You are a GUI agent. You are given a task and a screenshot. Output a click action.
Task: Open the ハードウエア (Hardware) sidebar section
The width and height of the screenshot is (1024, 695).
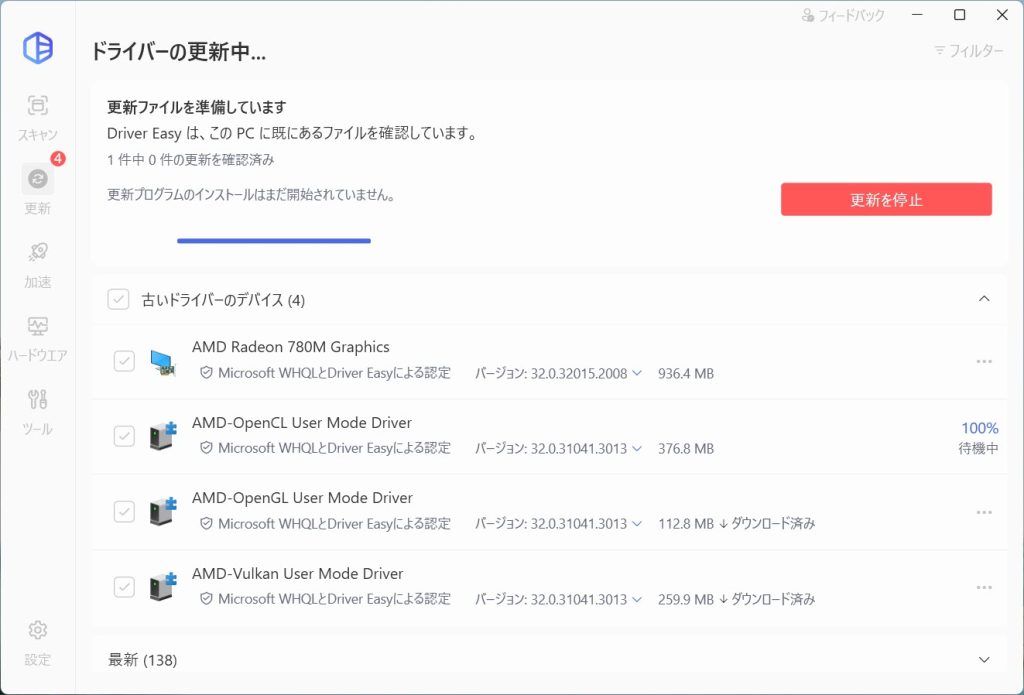(x=37, y=338)
